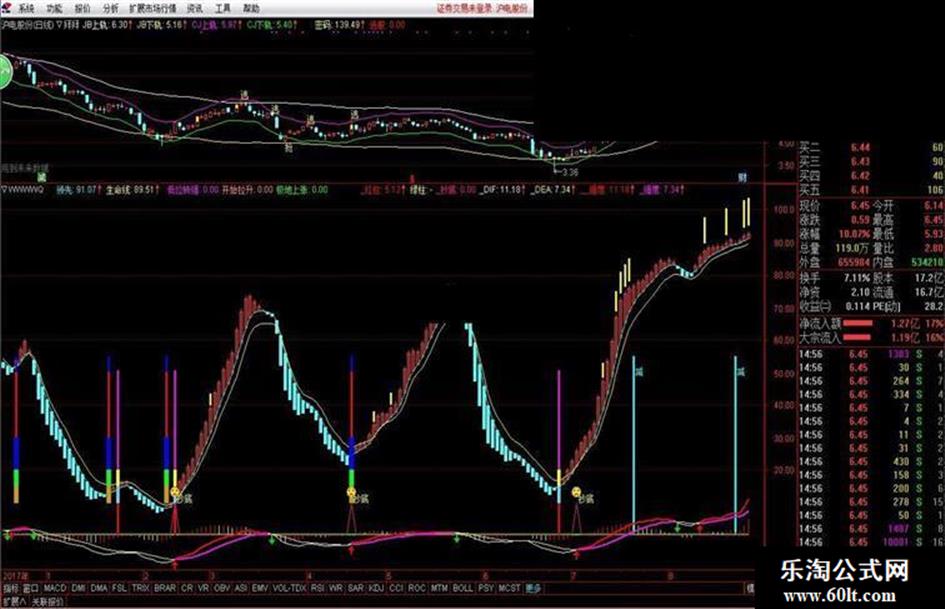The image size is (945, 609).
Task: Switch to the FSL indicator tab
Action: 120,587
